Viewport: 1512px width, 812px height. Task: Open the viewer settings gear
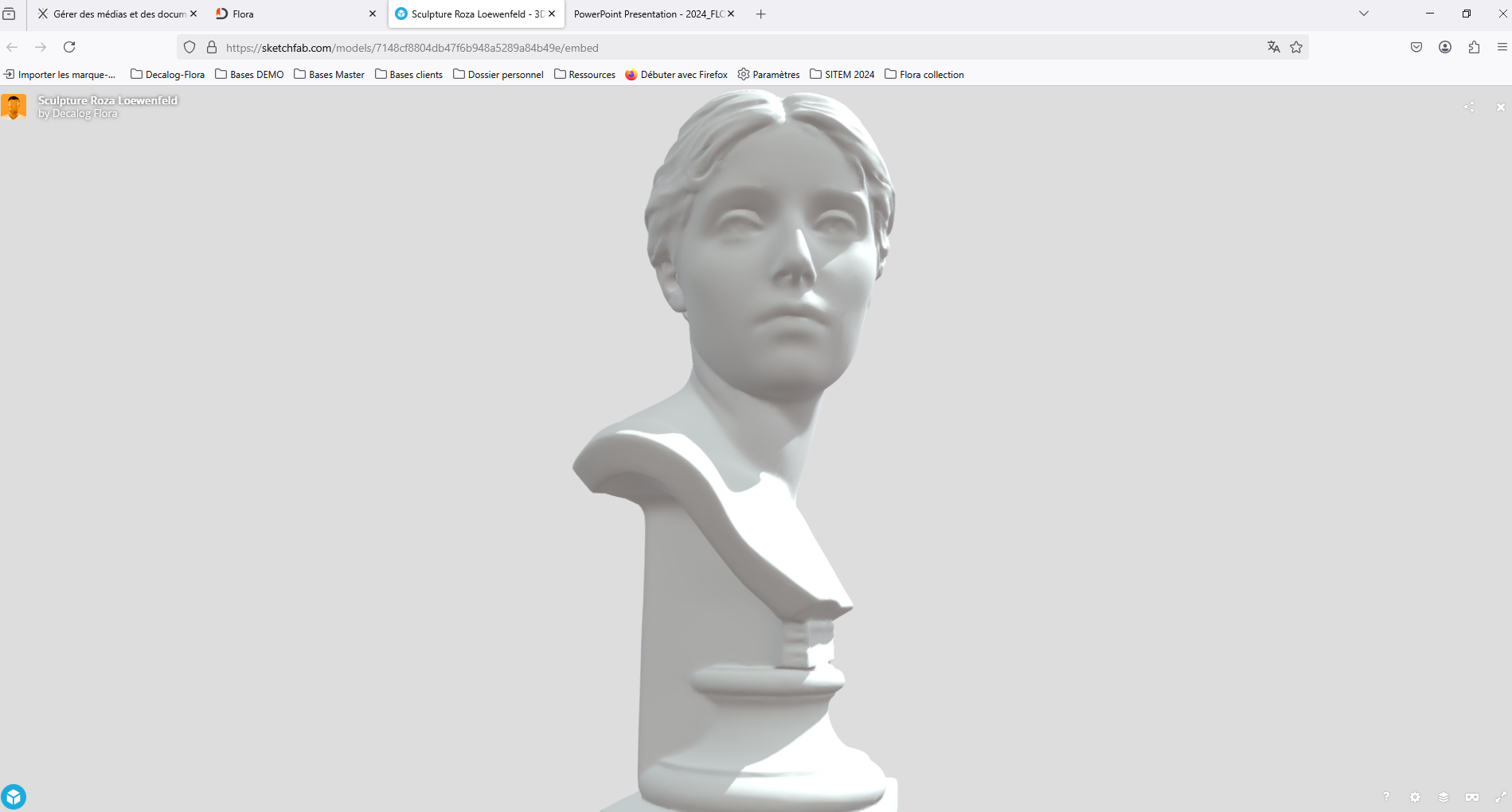click(1415, 797)
